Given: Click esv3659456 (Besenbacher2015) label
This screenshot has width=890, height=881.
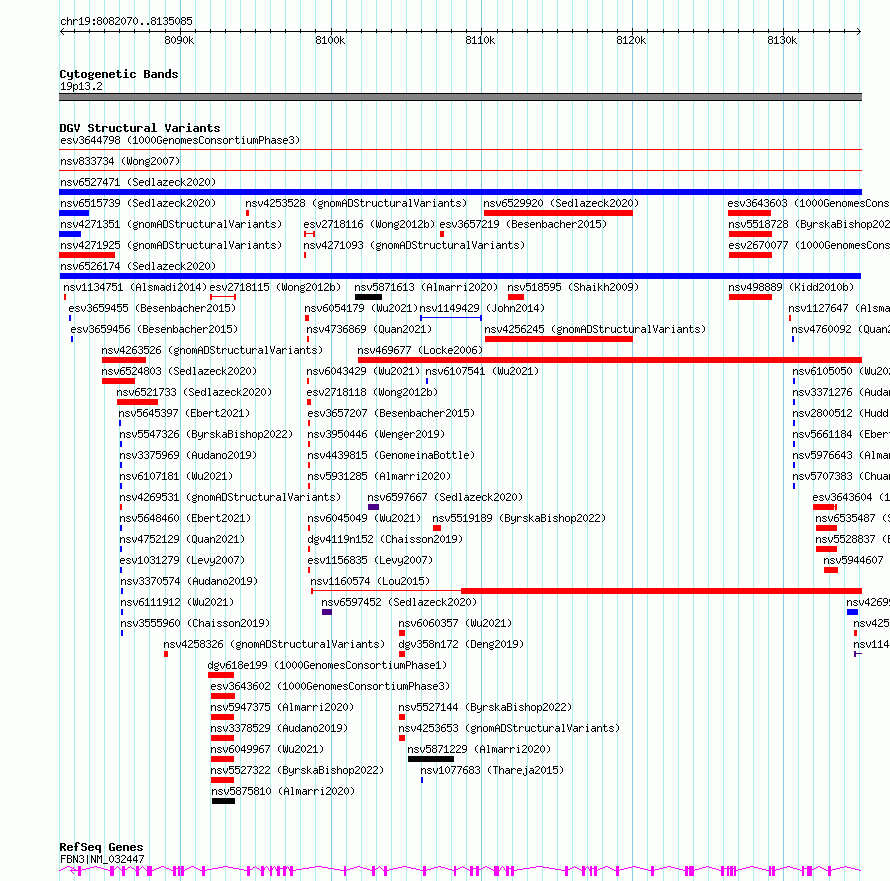Looking at the screenshot, I should (x=154, y=329).
